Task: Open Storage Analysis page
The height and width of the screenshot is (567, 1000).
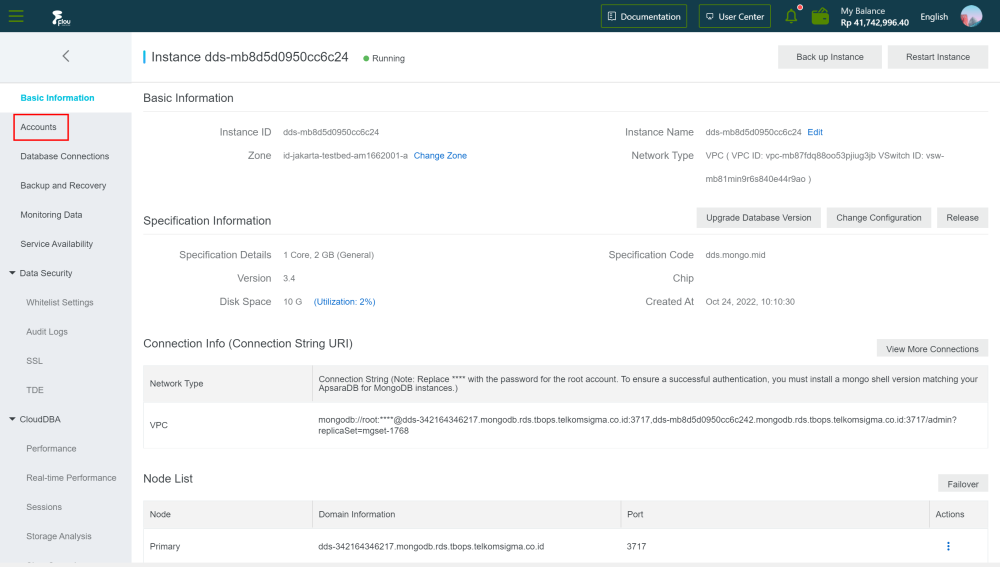Action: point(59,536)
